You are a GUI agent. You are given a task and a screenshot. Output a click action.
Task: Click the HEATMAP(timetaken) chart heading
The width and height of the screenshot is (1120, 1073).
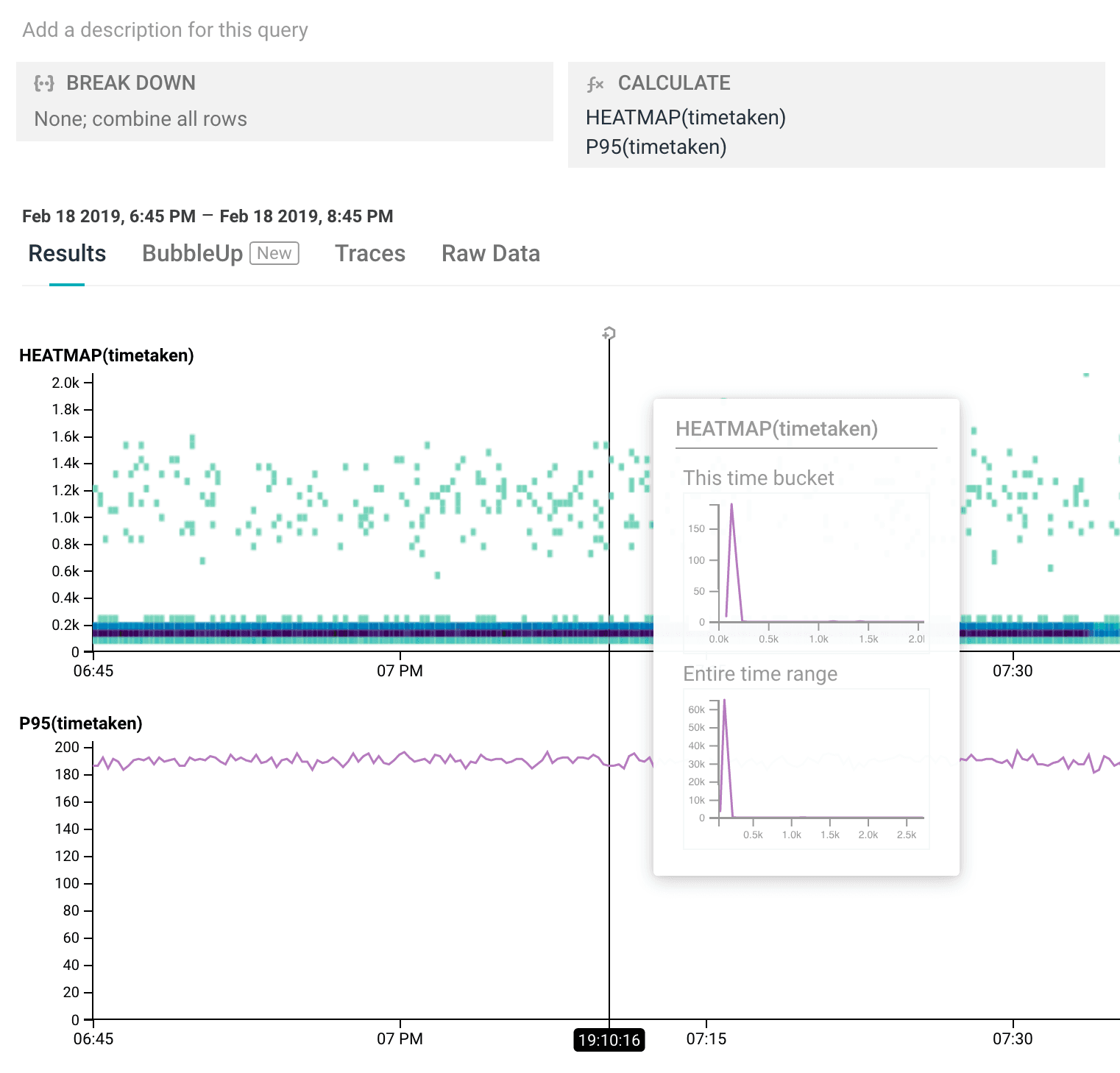coord(107,355)
